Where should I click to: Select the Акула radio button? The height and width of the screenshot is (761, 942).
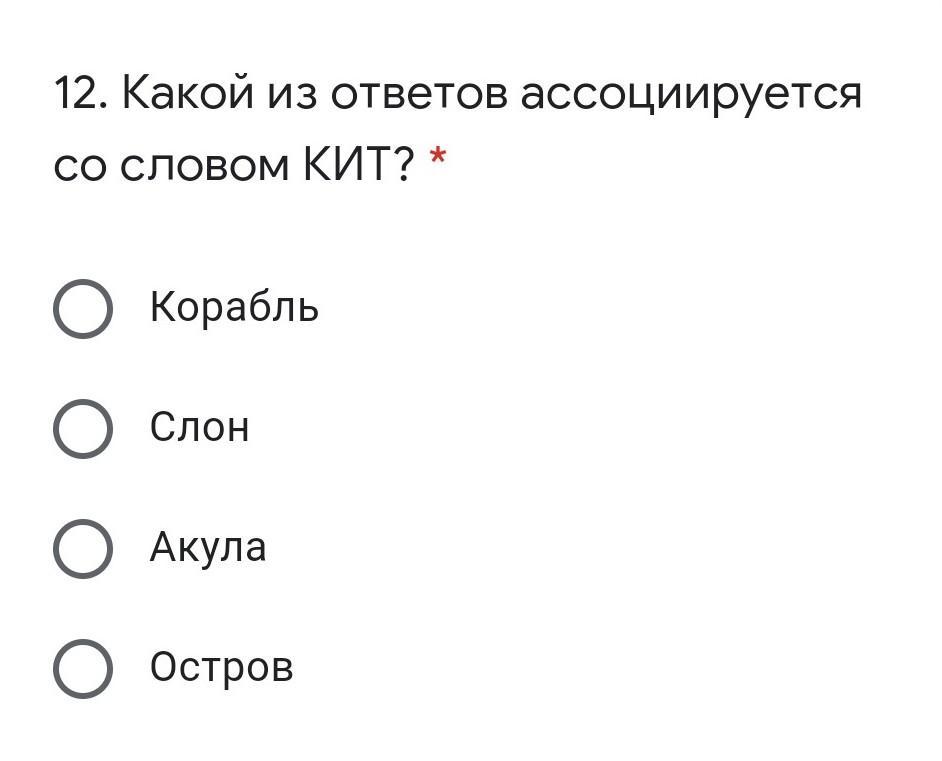tap(83, 549)
